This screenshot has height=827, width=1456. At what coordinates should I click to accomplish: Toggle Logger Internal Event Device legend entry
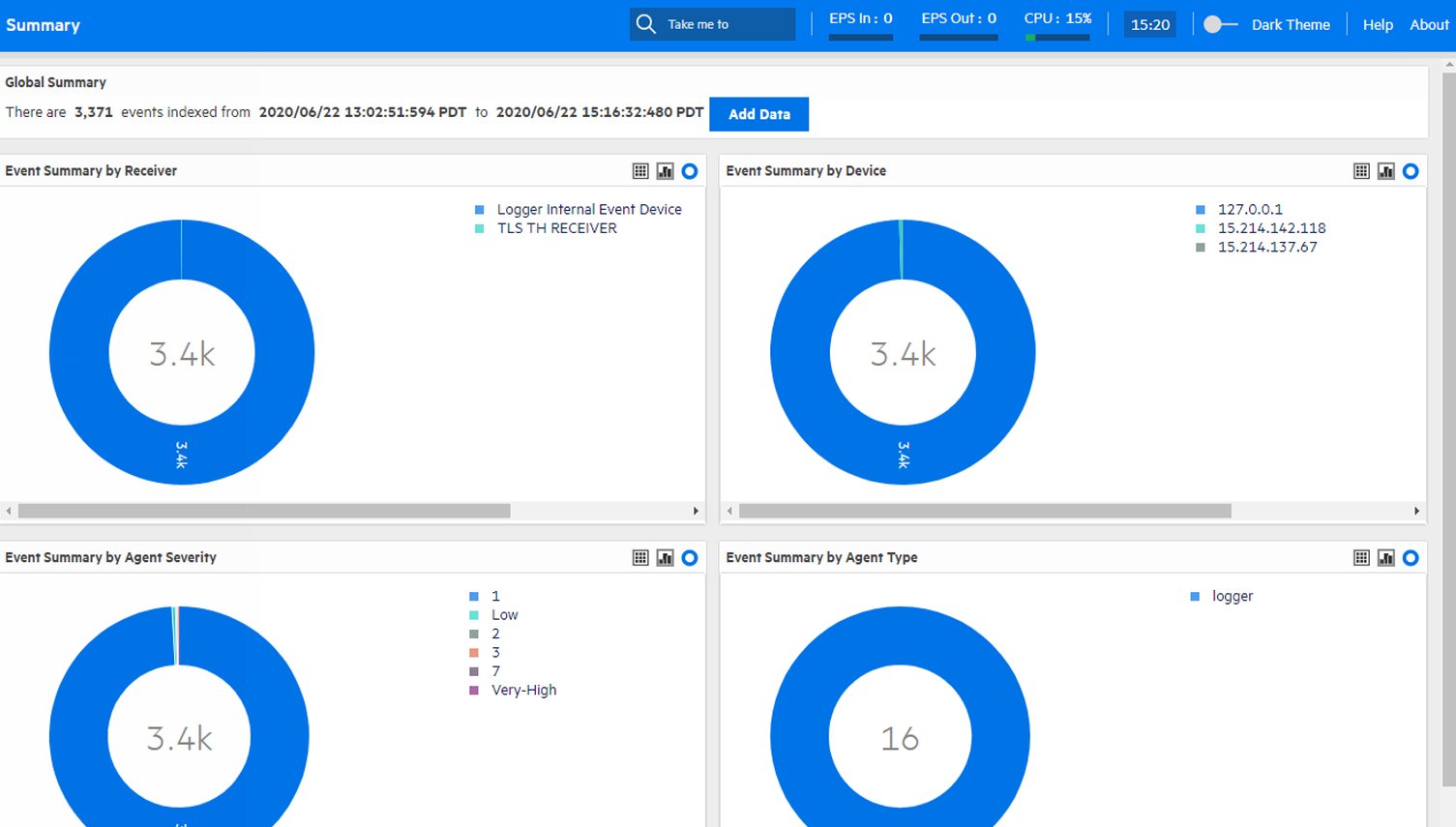[588, 210]
